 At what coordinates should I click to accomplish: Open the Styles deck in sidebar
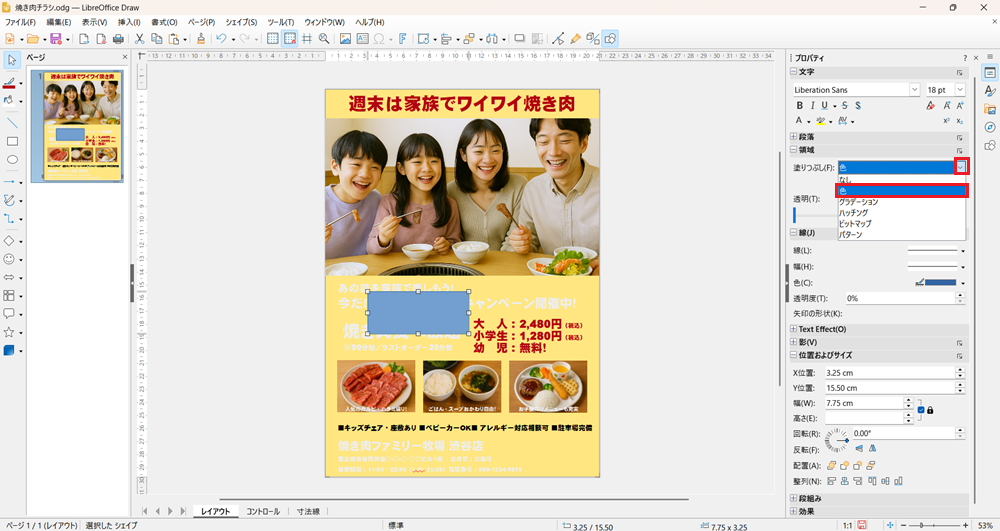[990, 91]
